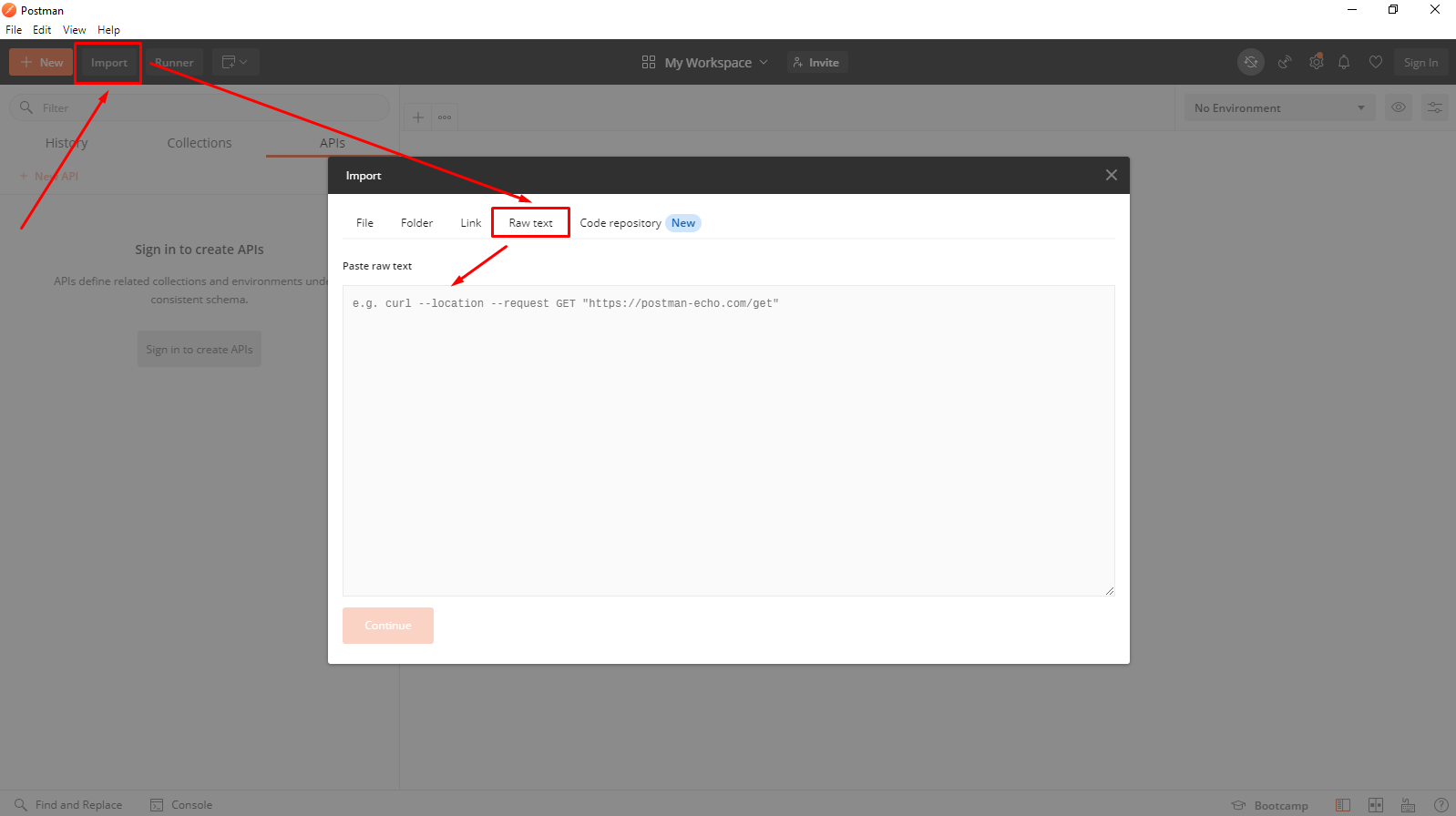Click the Invite button
1456x816 pixels.
(x=817, y=62)
